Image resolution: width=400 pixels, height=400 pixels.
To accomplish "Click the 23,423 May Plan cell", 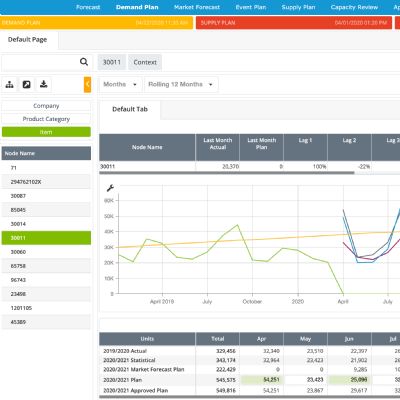I will click(306, 380).
